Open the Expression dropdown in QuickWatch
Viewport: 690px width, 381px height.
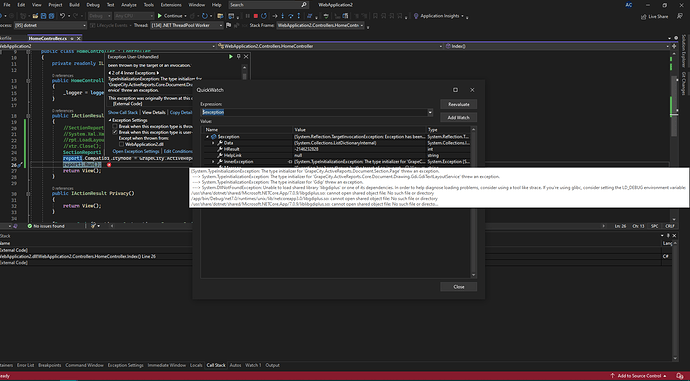pos(430,112)
